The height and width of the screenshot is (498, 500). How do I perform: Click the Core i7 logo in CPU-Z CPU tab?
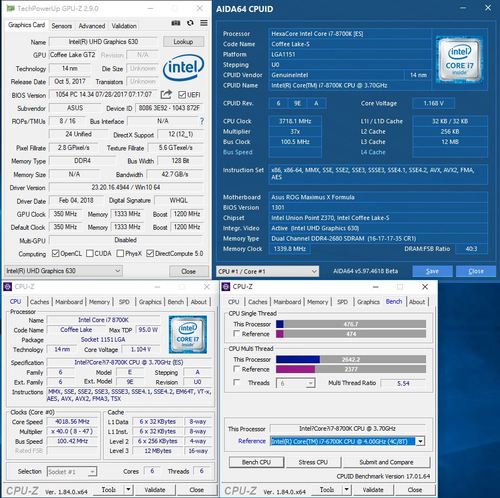click(188, 334)
